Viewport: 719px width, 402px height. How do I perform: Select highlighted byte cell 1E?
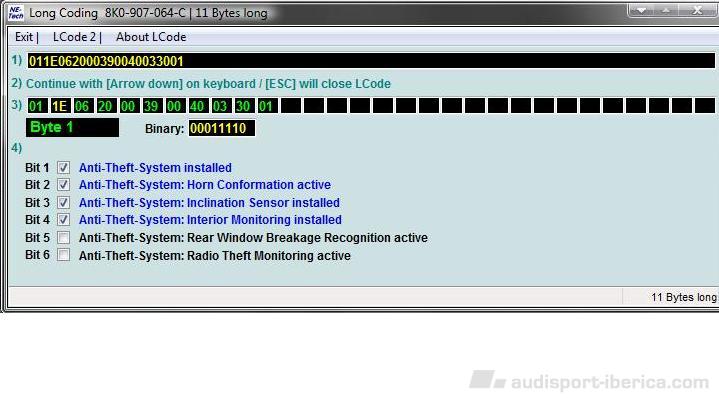click(60, 106)
